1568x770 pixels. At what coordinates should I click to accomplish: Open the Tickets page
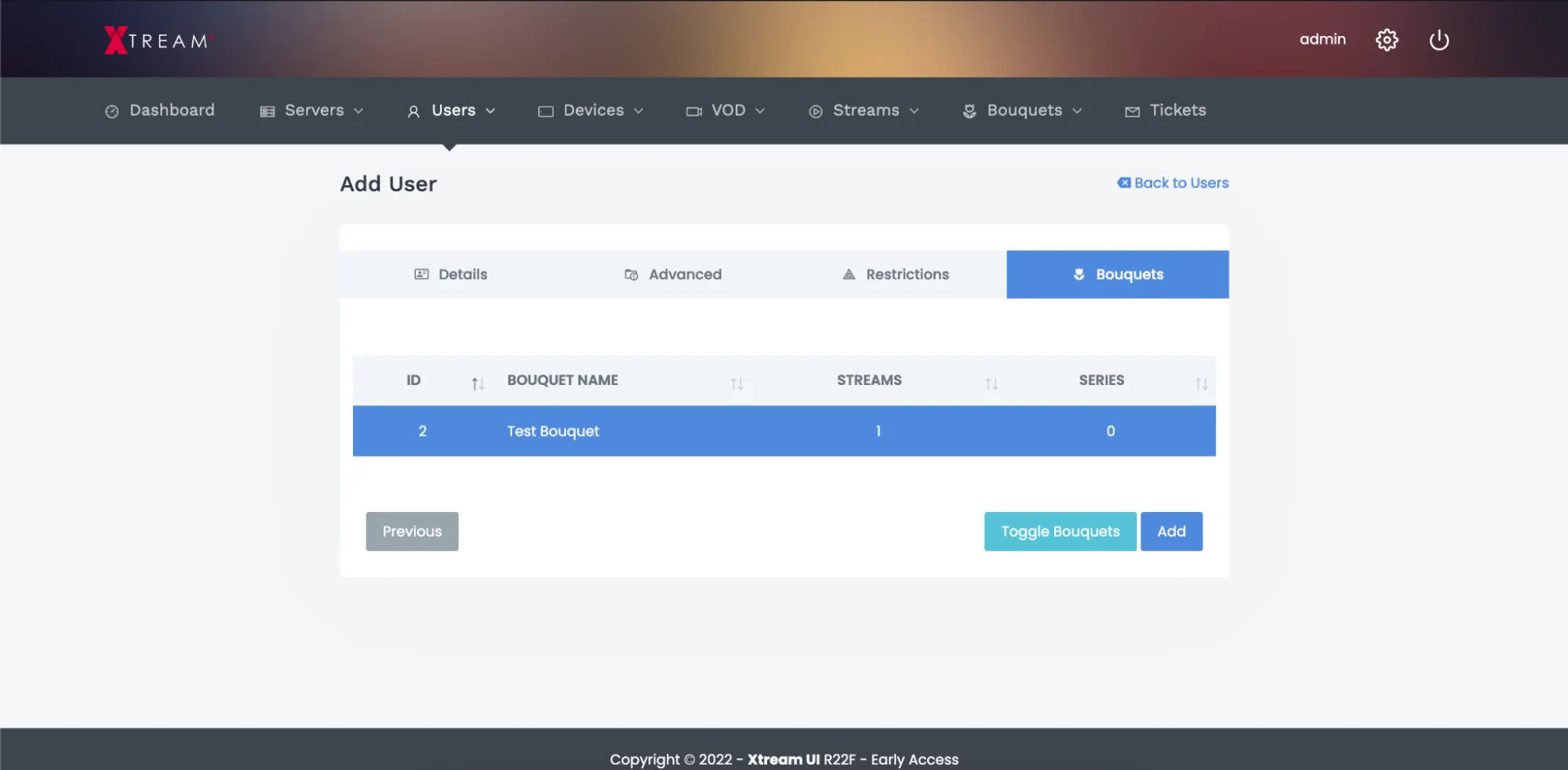pyautogui.click(x=1166, y=111)
